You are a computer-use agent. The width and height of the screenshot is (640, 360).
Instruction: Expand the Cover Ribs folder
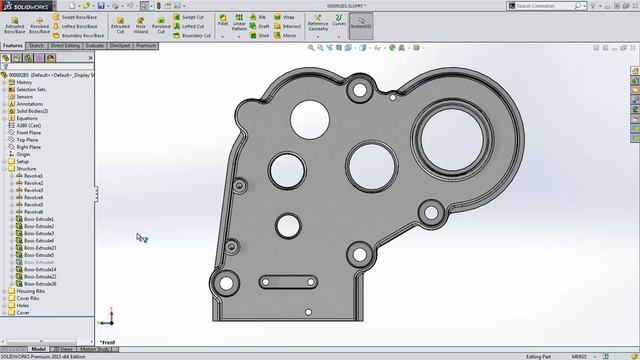tap(4, 298)
